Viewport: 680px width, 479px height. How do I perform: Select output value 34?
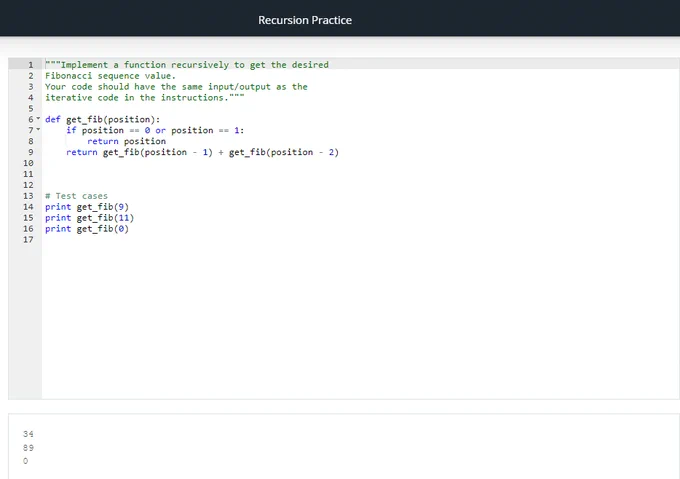28,434
